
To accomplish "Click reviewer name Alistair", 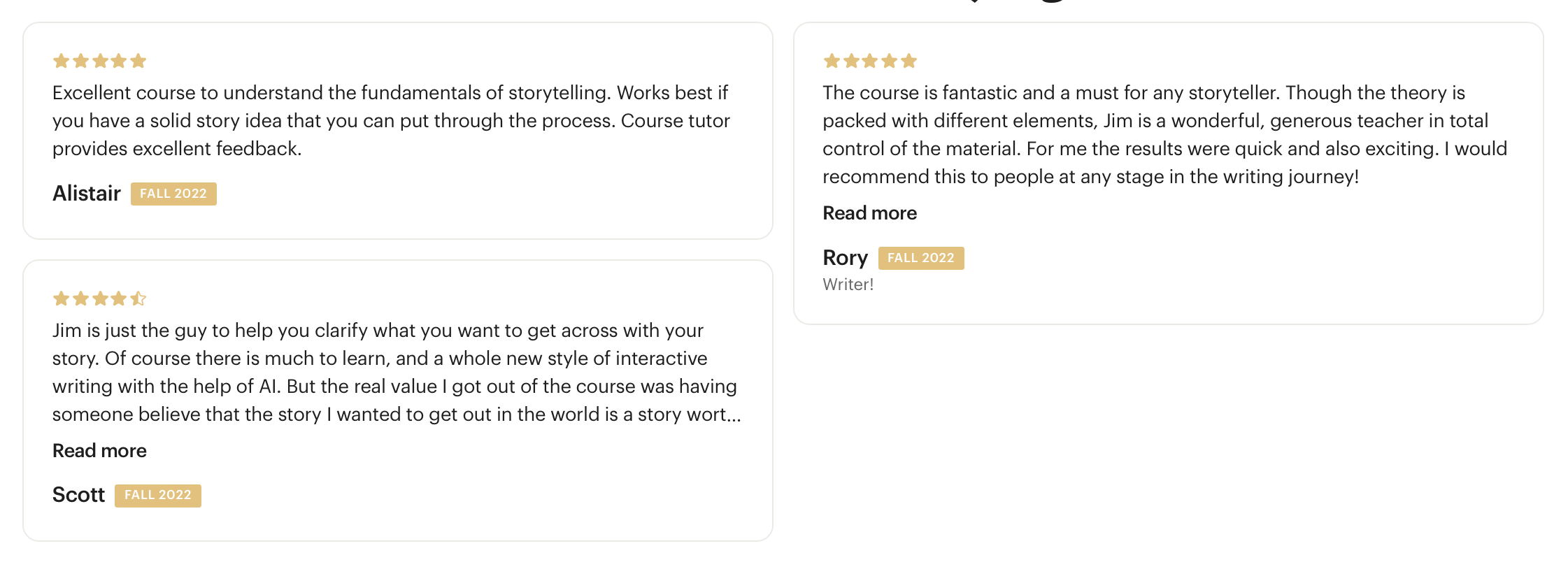I will (x=87, y=194).
